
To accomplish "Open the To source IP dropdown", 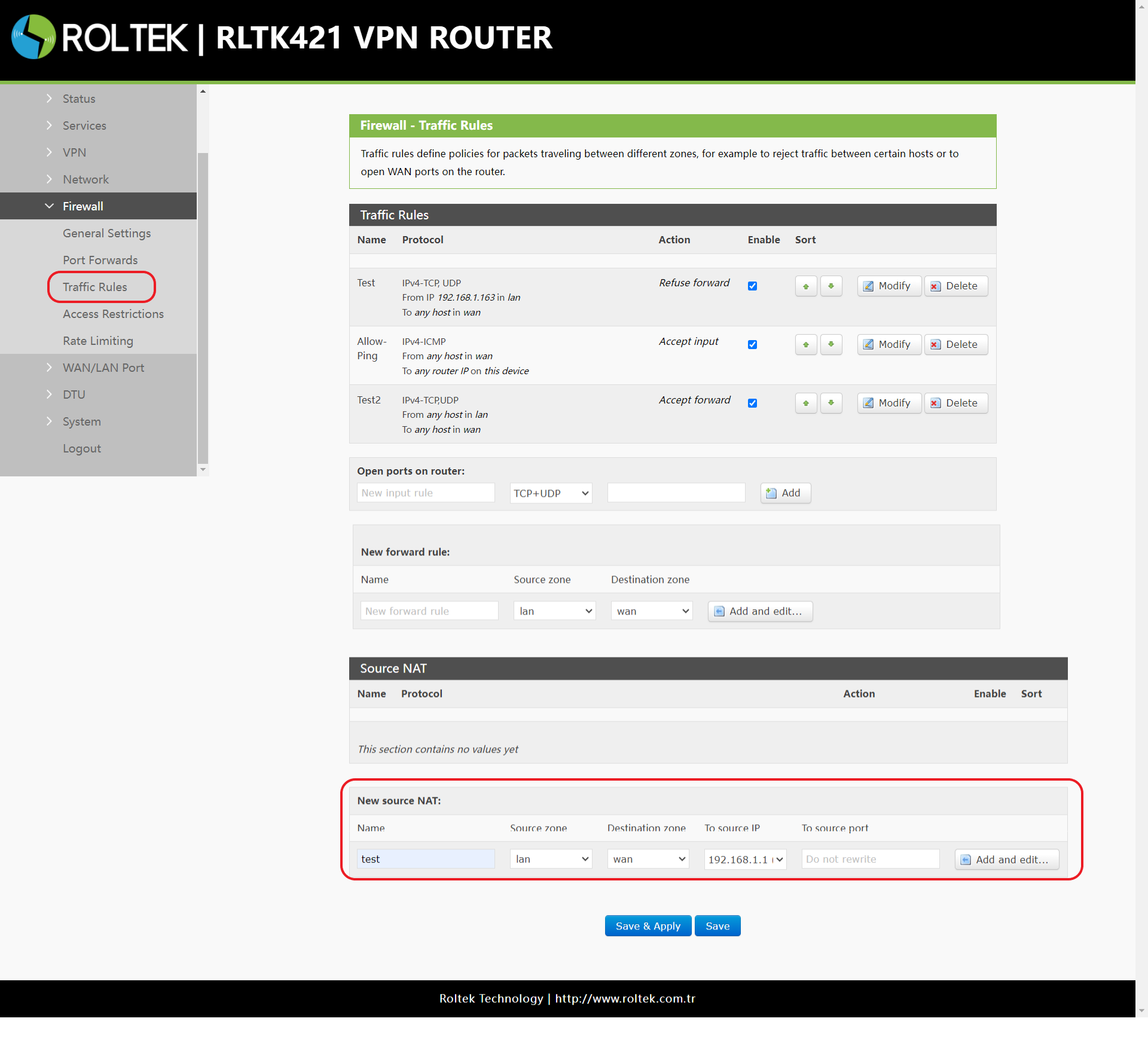I will [744, 860].
